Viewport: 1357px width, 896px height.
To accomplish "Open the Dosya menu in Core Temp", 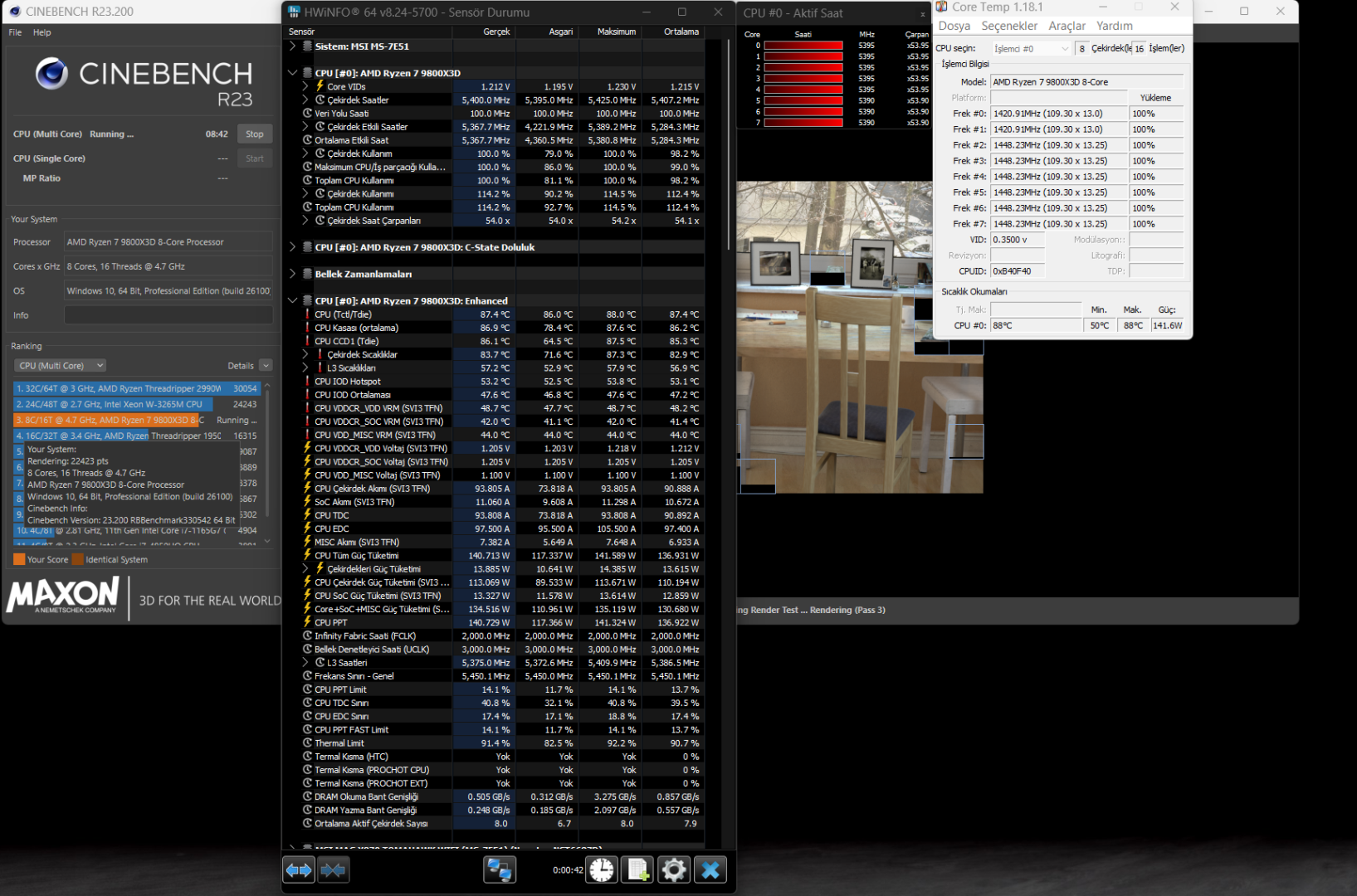I will pos(954,26).
